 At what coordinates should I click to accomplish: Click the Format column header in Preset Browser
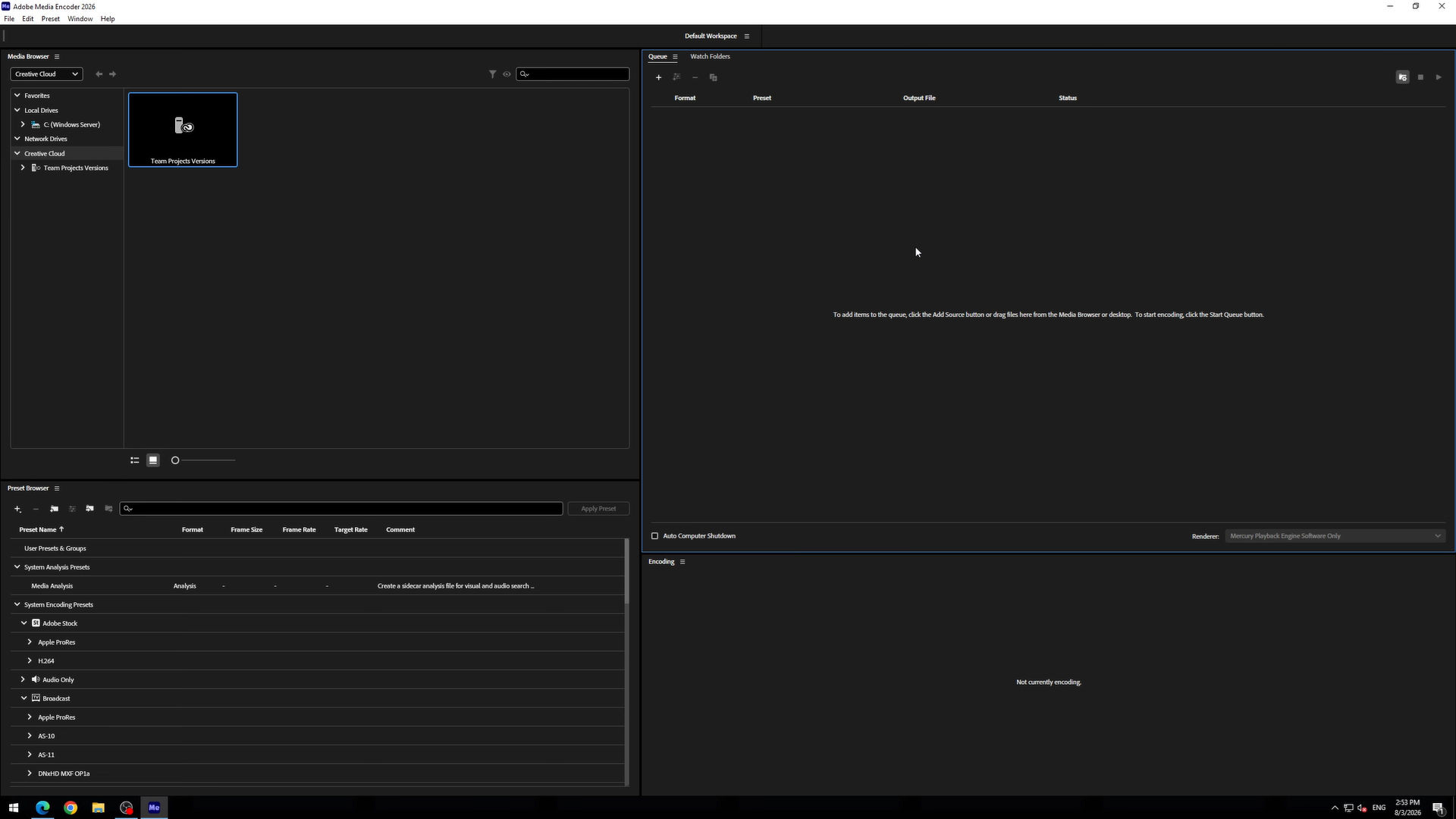pos(193,530)
